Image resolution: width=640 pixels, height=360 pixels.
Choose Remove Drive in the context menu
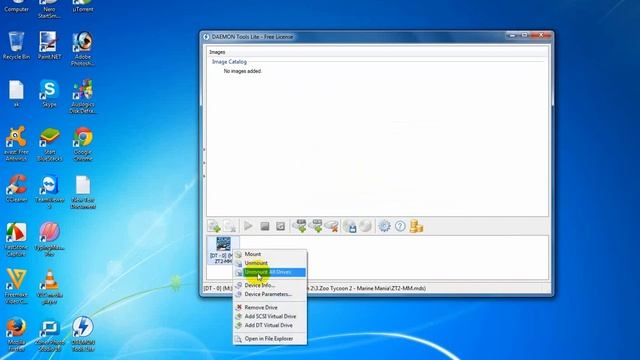270,307
